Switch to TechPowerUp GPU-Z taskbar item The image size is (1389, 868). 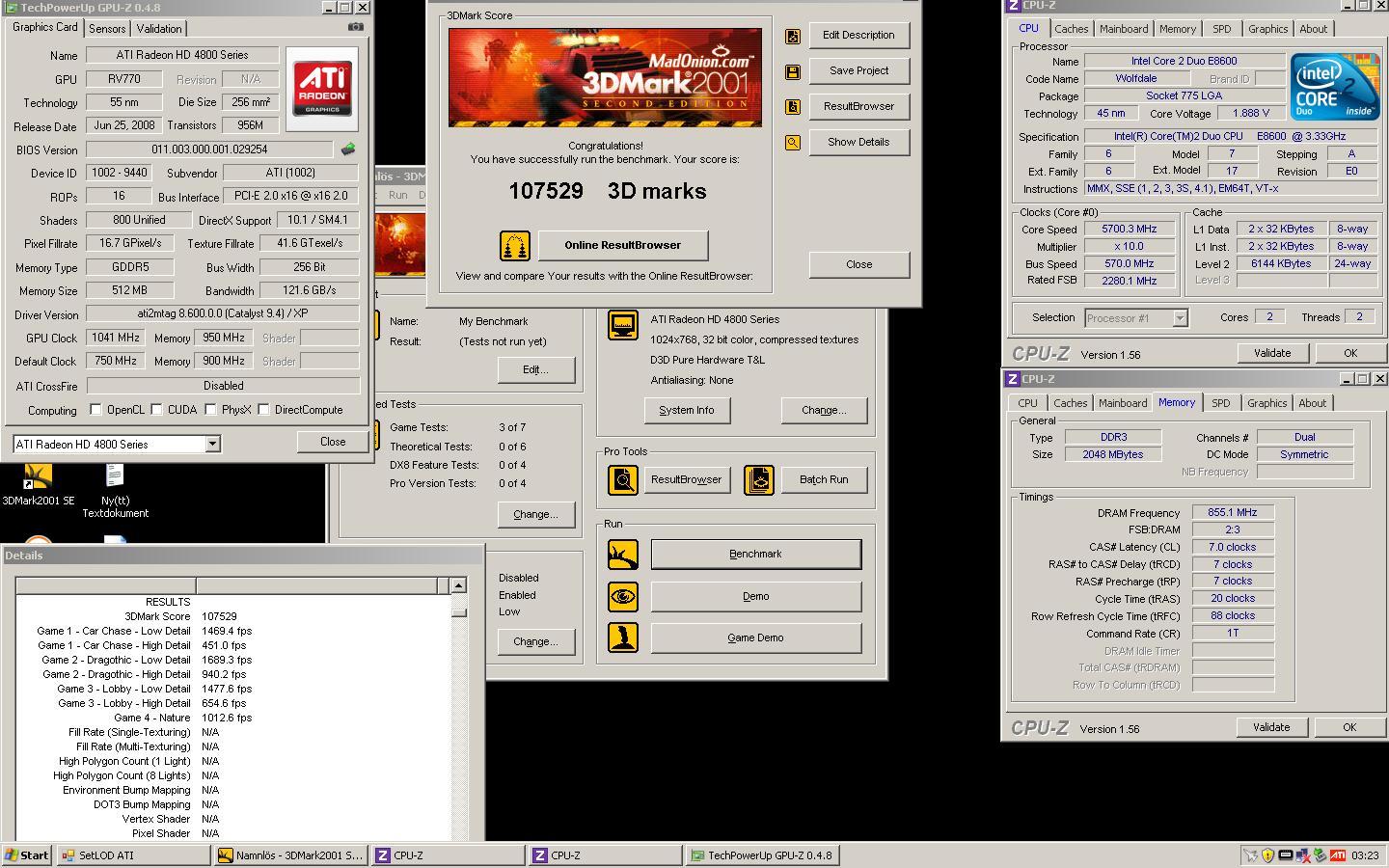[x=762, y=854]
